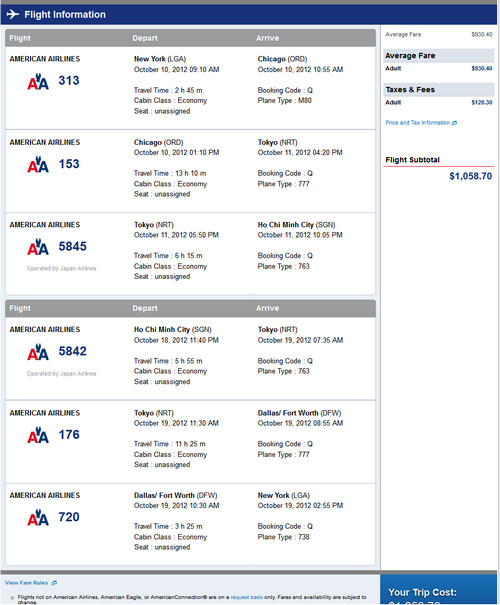This screenshot has height=605, width=500.
Task: Click the Your Trip Cost panel
Action: click(x=439, y=589)
